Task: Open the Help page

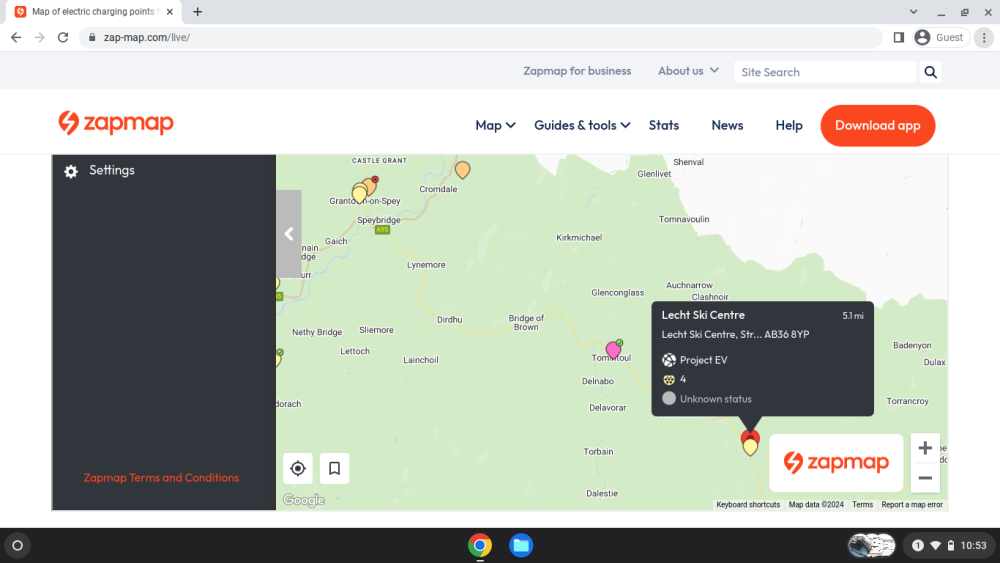Action: (789, 126)
